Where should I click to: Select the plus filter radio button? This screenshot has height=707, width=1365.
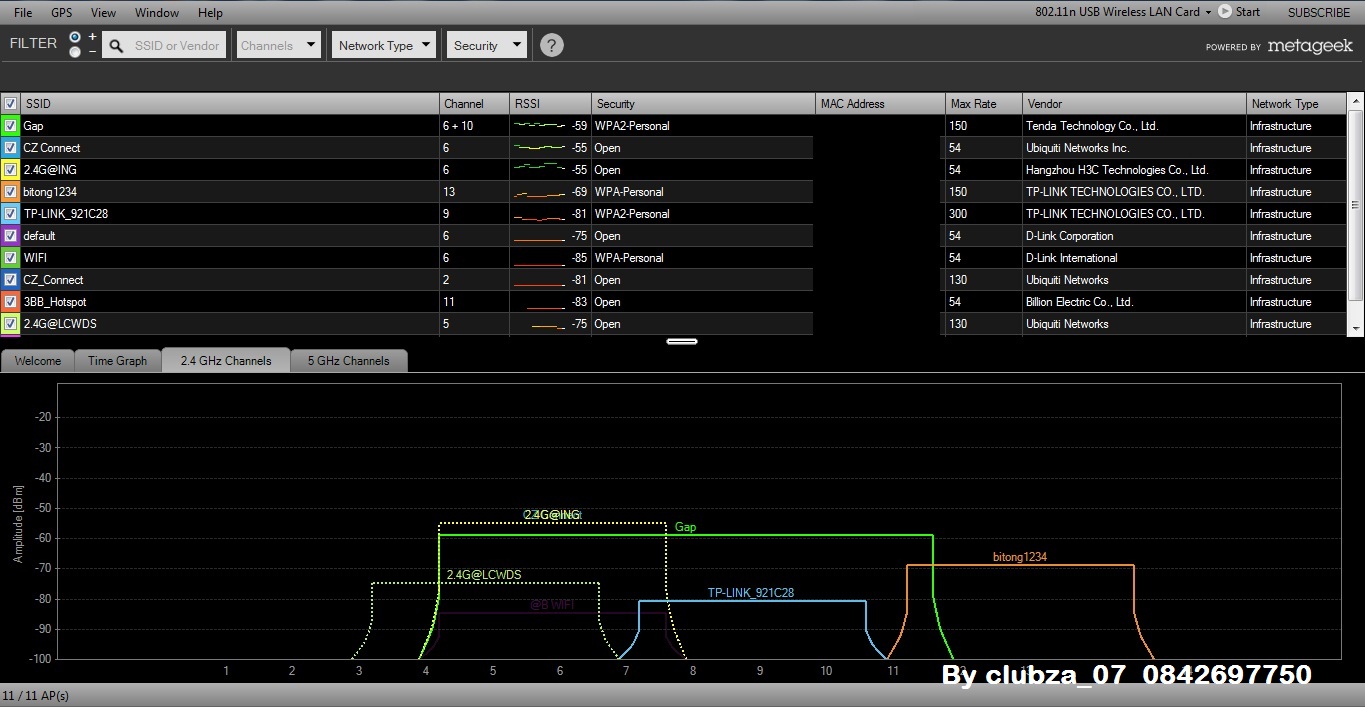click(x=75, y=37)
